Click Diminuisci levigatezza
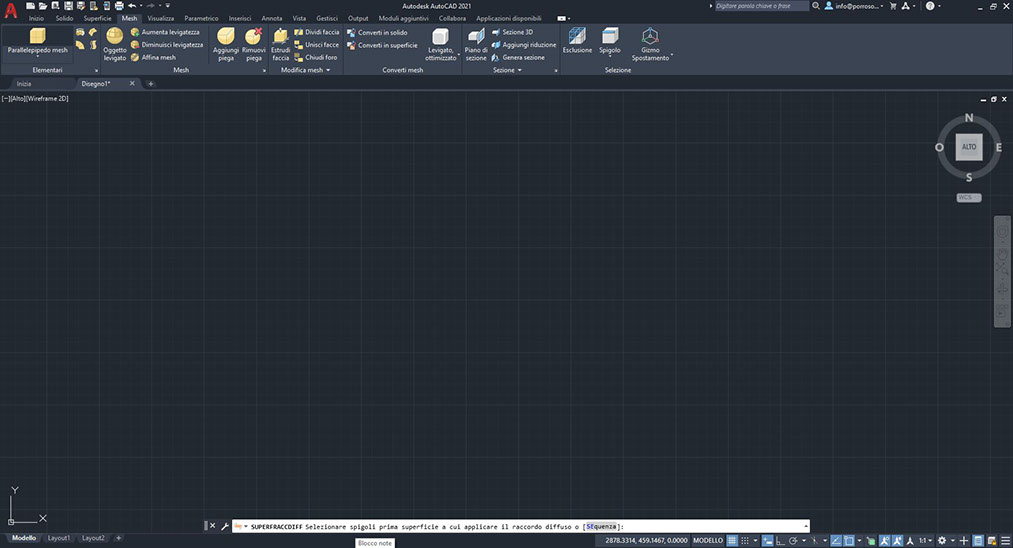 [167, 45]
